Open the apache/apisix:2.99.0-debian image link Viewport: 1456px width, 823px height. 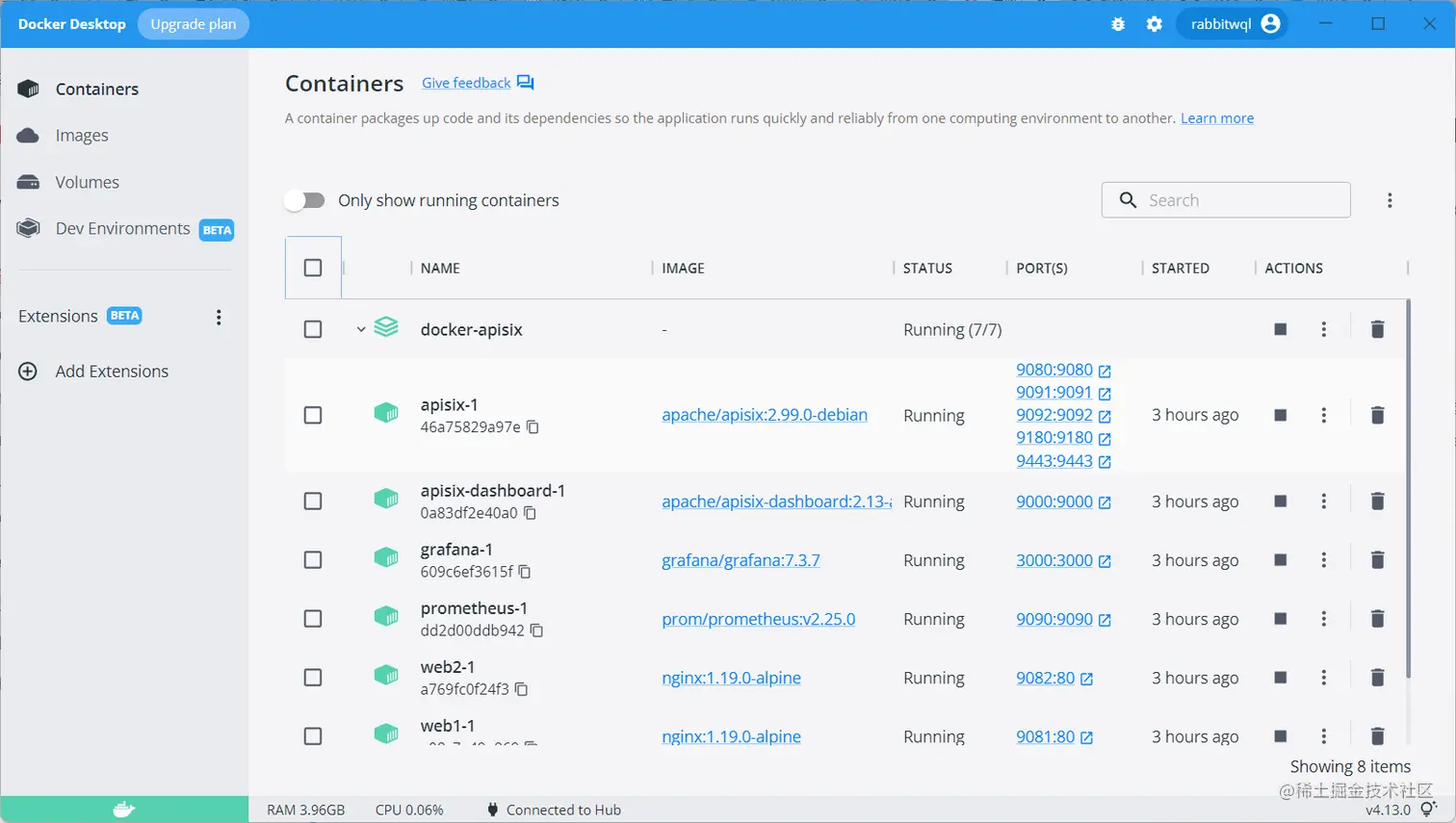coord(765,415)
